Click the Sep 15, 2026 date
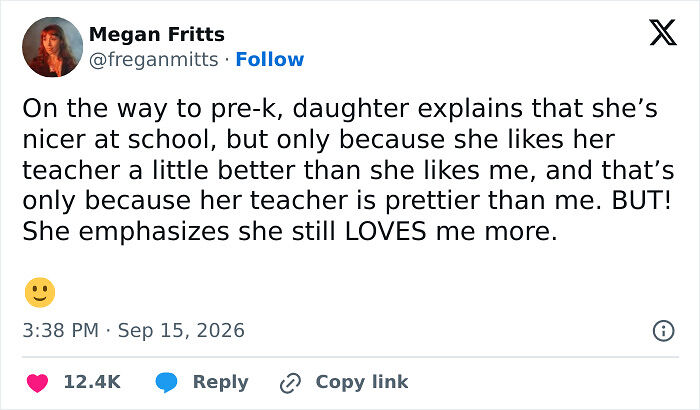700x410 pixels. [x=181, y=331]
